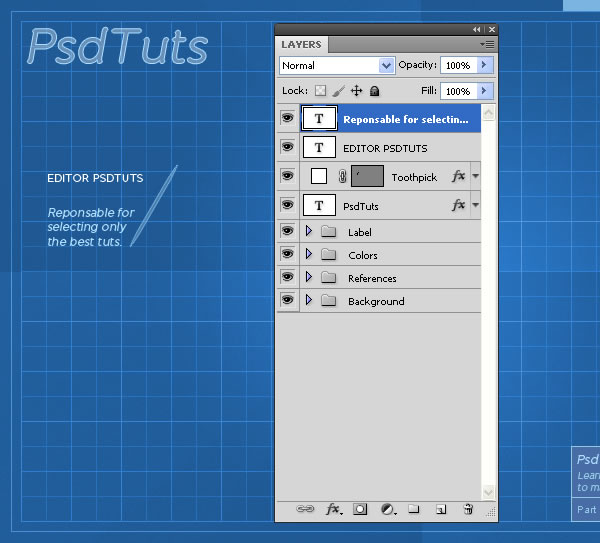600x543 pixels.
Task: Click the Opacity 100% field
Action: pos(458,65)
